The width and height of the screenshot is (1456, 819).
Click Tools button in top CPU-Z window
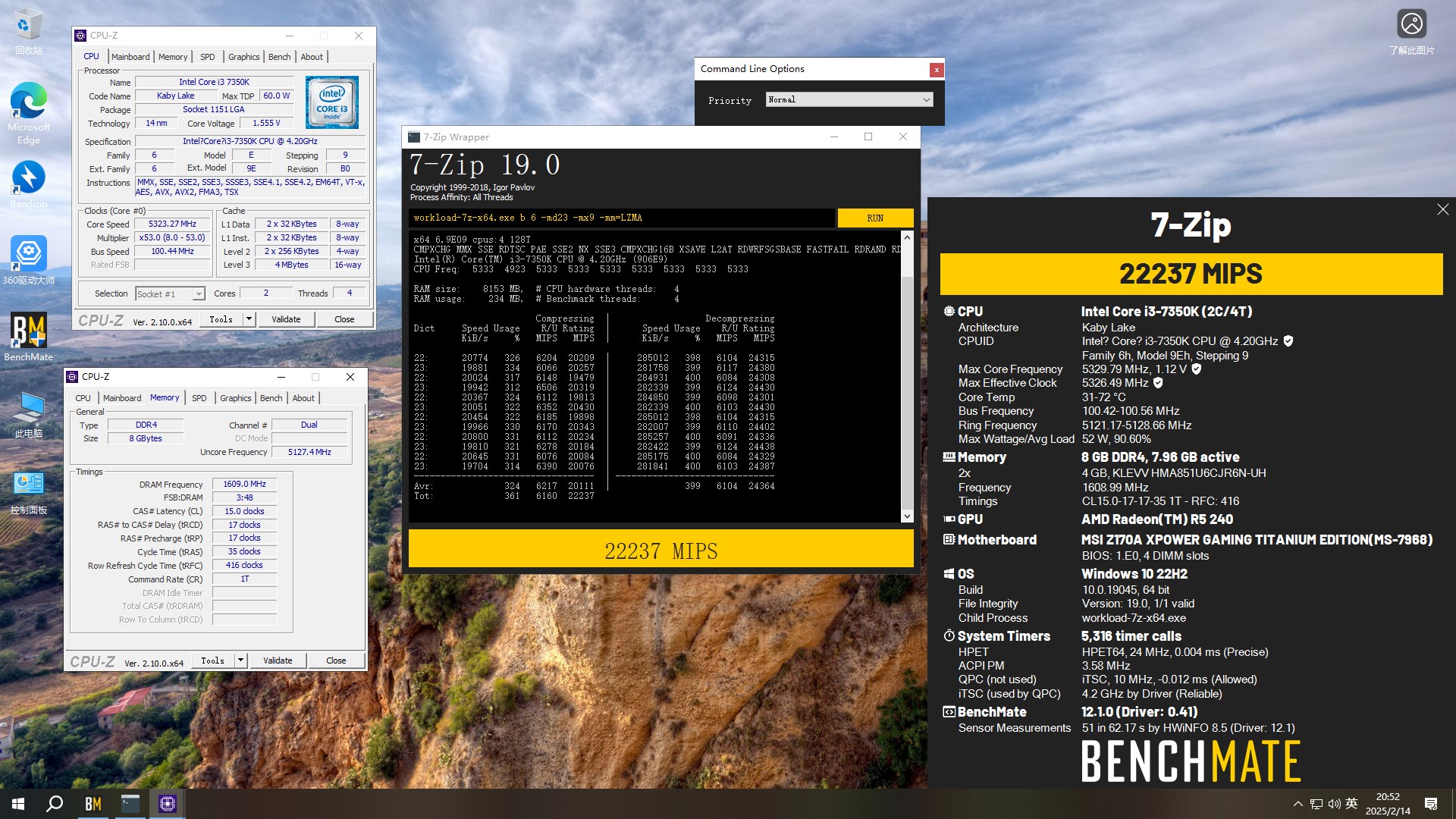click(x=221, y=319)
